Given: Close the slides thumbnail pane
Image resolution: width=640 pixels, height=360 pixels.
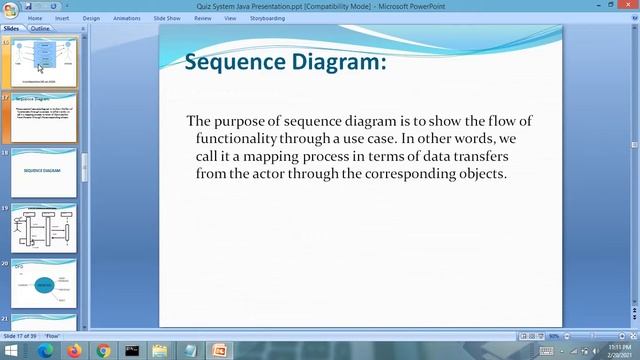Looking at the screenshot, I should 83,29.
